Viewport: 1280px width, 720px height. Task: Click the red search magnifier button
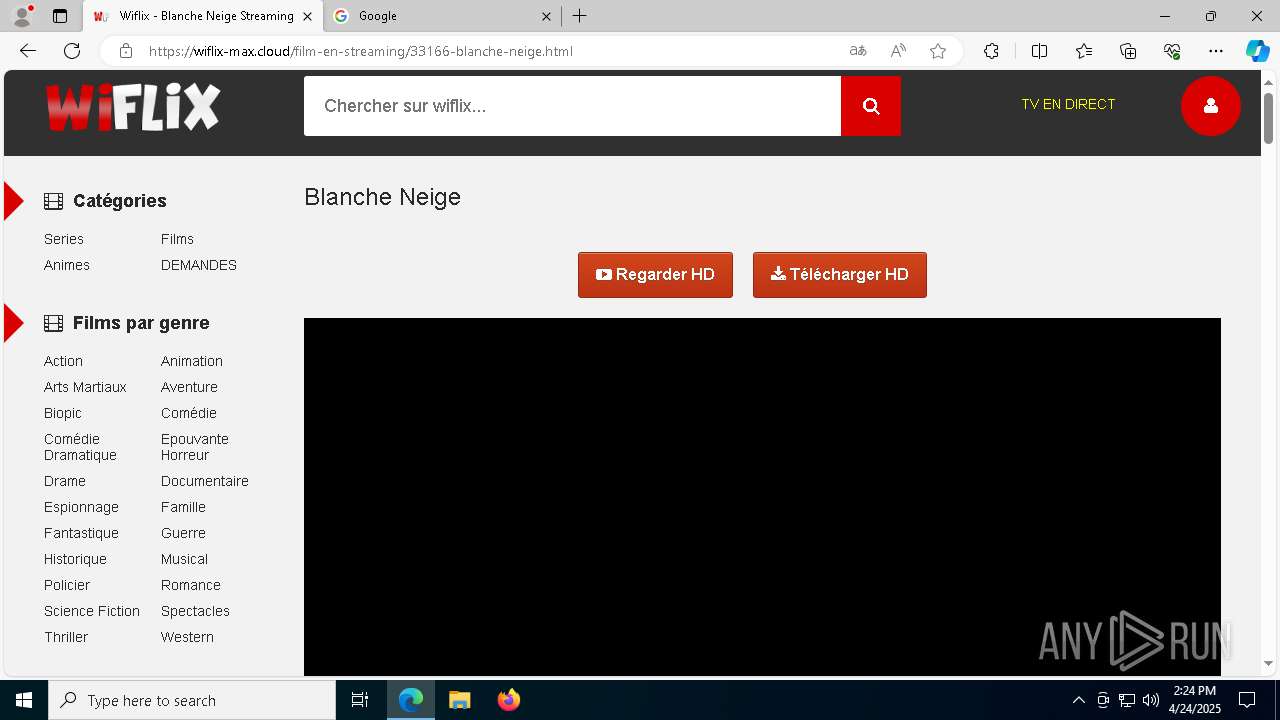[871, 106]
